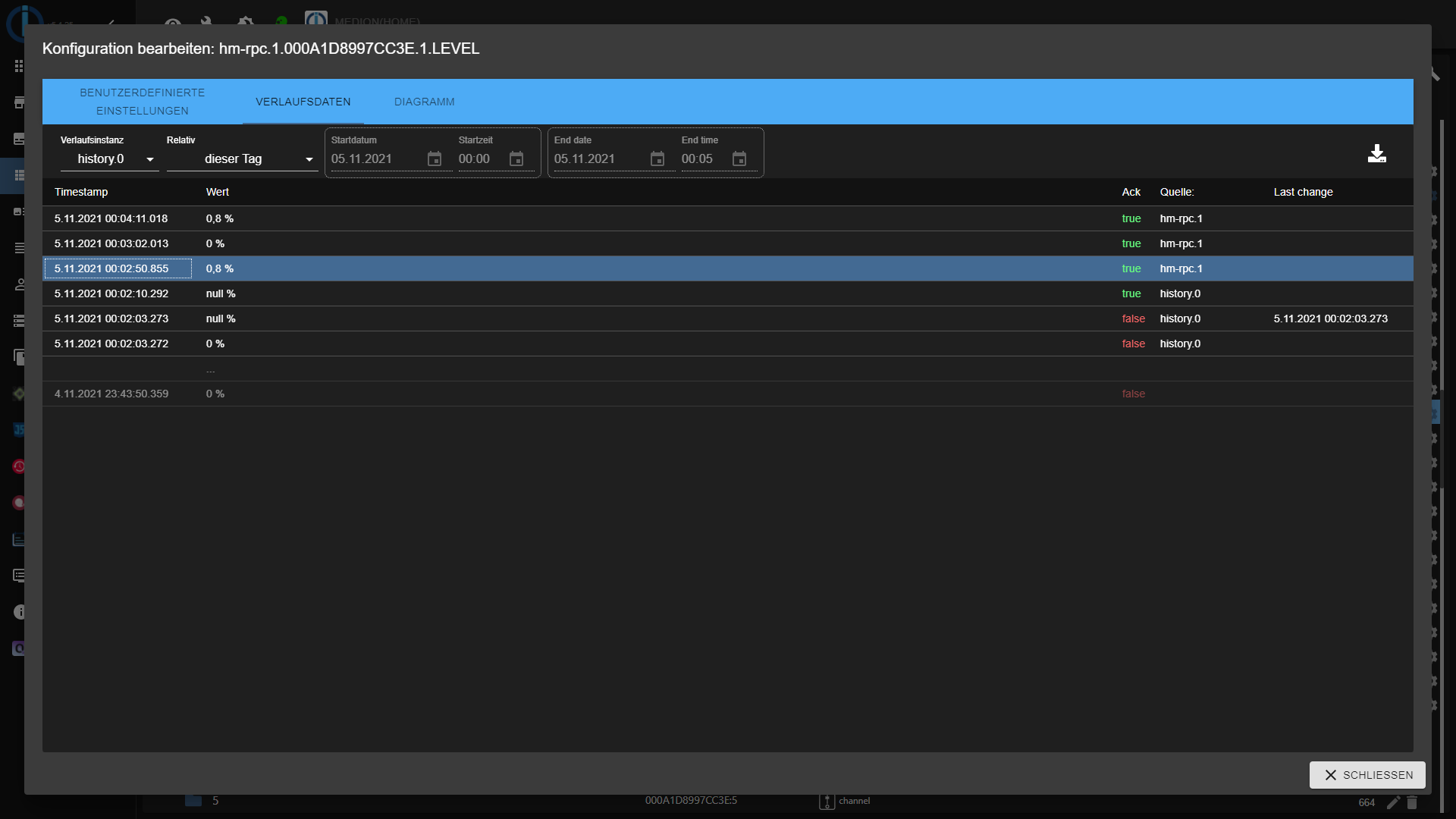This screenshot has height=819, width=1456.
Task: Select greyed row from 4.11.2021 23:43:50.359
Action: coord(111,394)
